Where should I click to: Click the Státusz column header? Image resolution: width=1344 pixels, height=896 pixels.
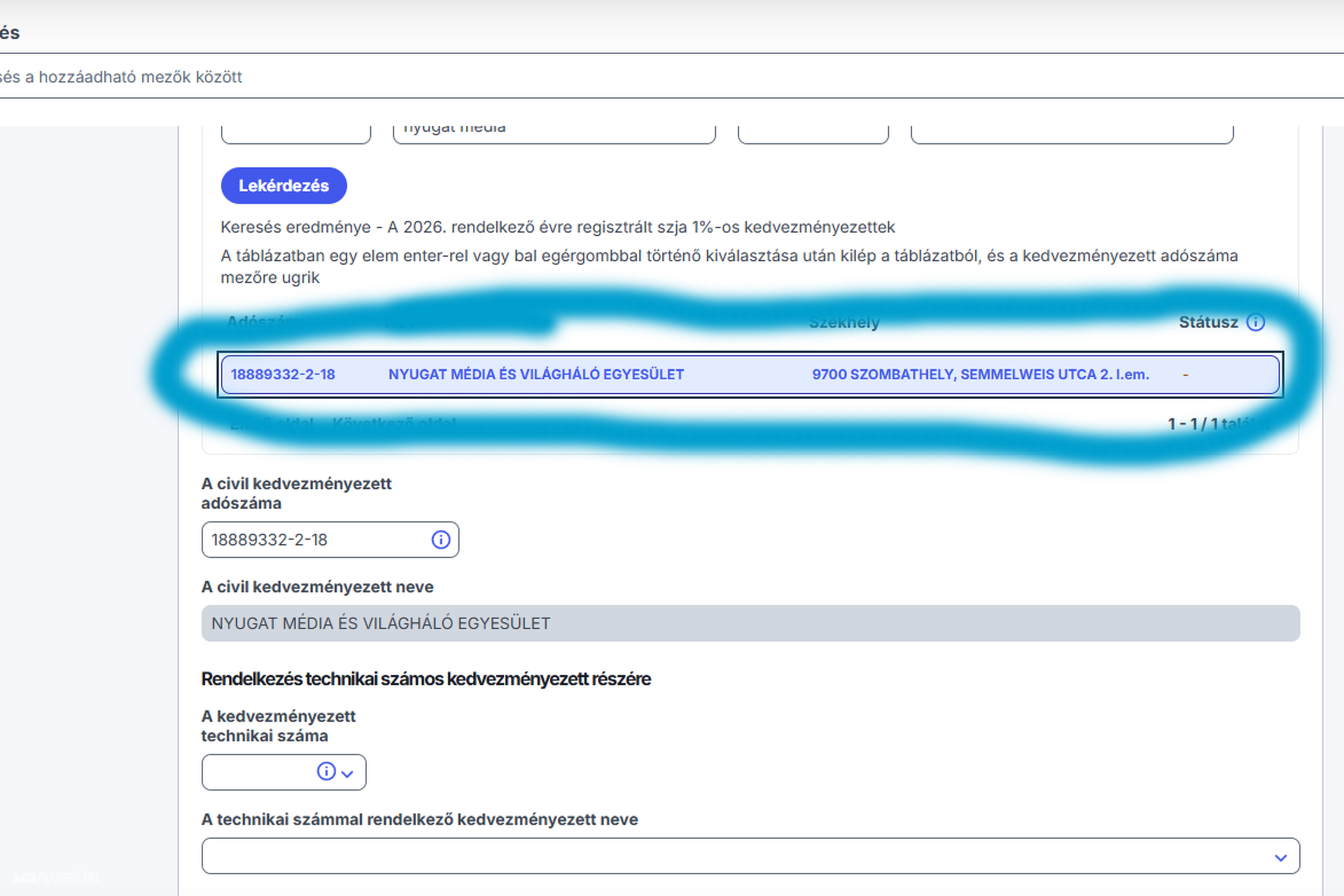(1208, 322)
